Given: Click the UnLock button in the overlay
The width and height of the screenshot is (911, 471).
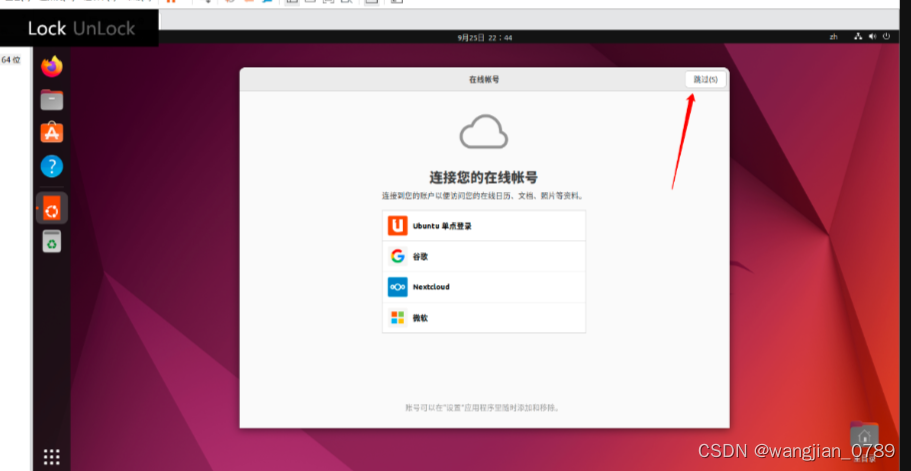Looking at the screenshot, I should 104,28.
